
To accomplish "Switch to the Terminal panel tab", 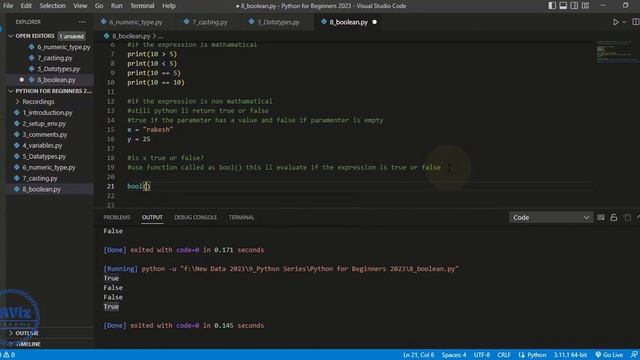I will [241, 217].
